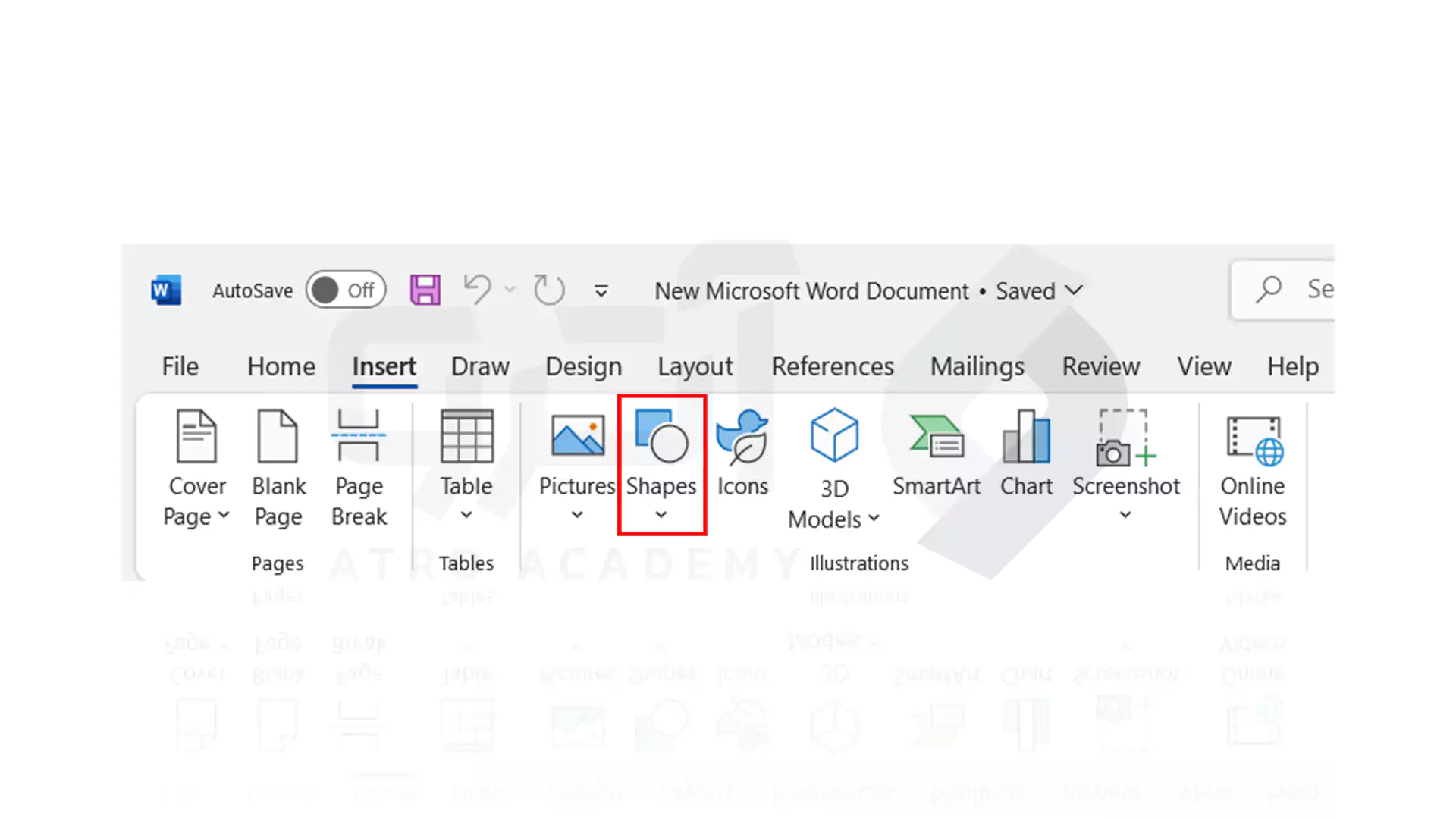Image resolution: width=1456 pixels, height=819 pixels.
Task: Undo the last action
Action: tap(478, 290)
